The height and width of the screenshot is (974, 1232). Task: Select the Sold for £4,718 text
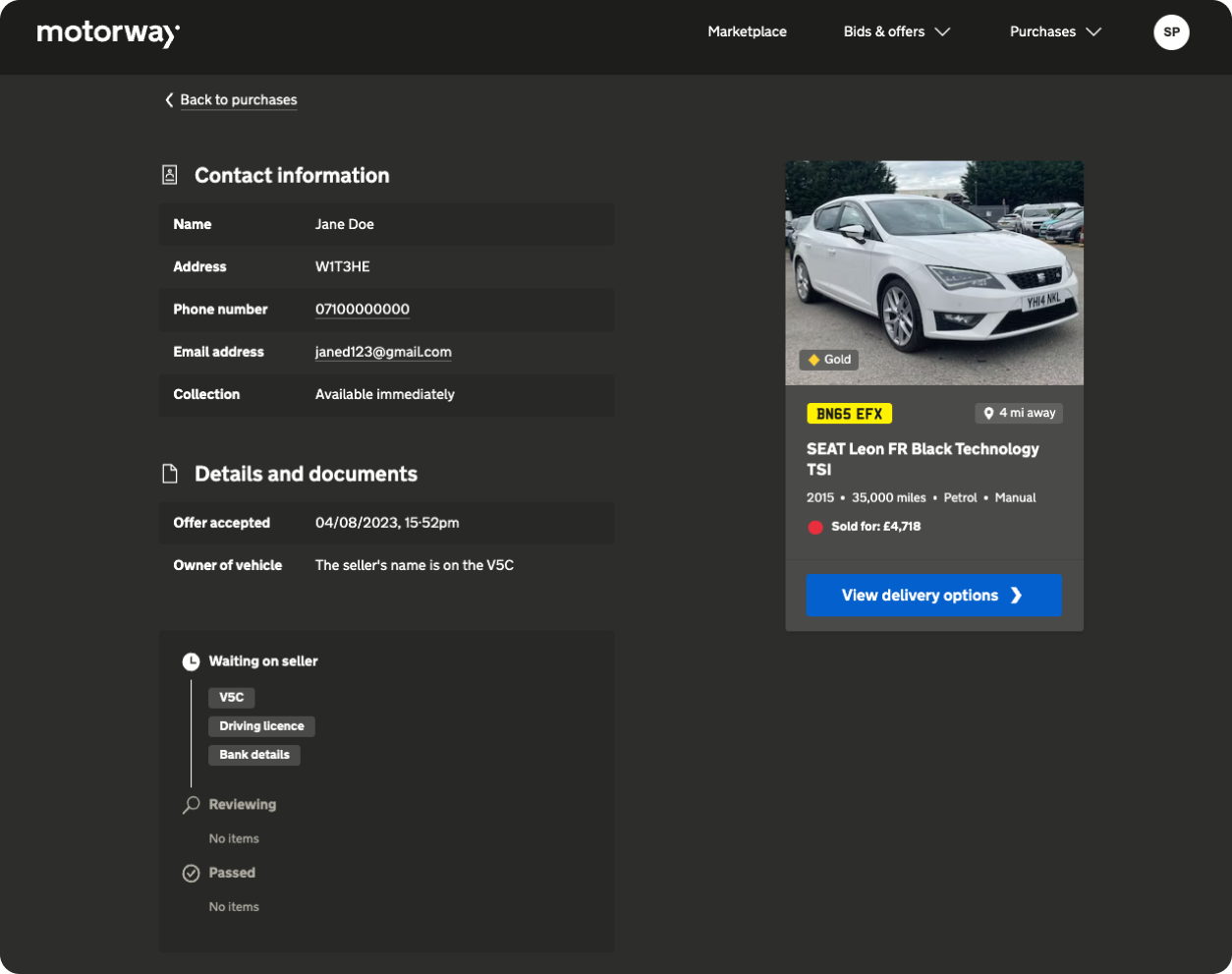click(x=876, y=527)
